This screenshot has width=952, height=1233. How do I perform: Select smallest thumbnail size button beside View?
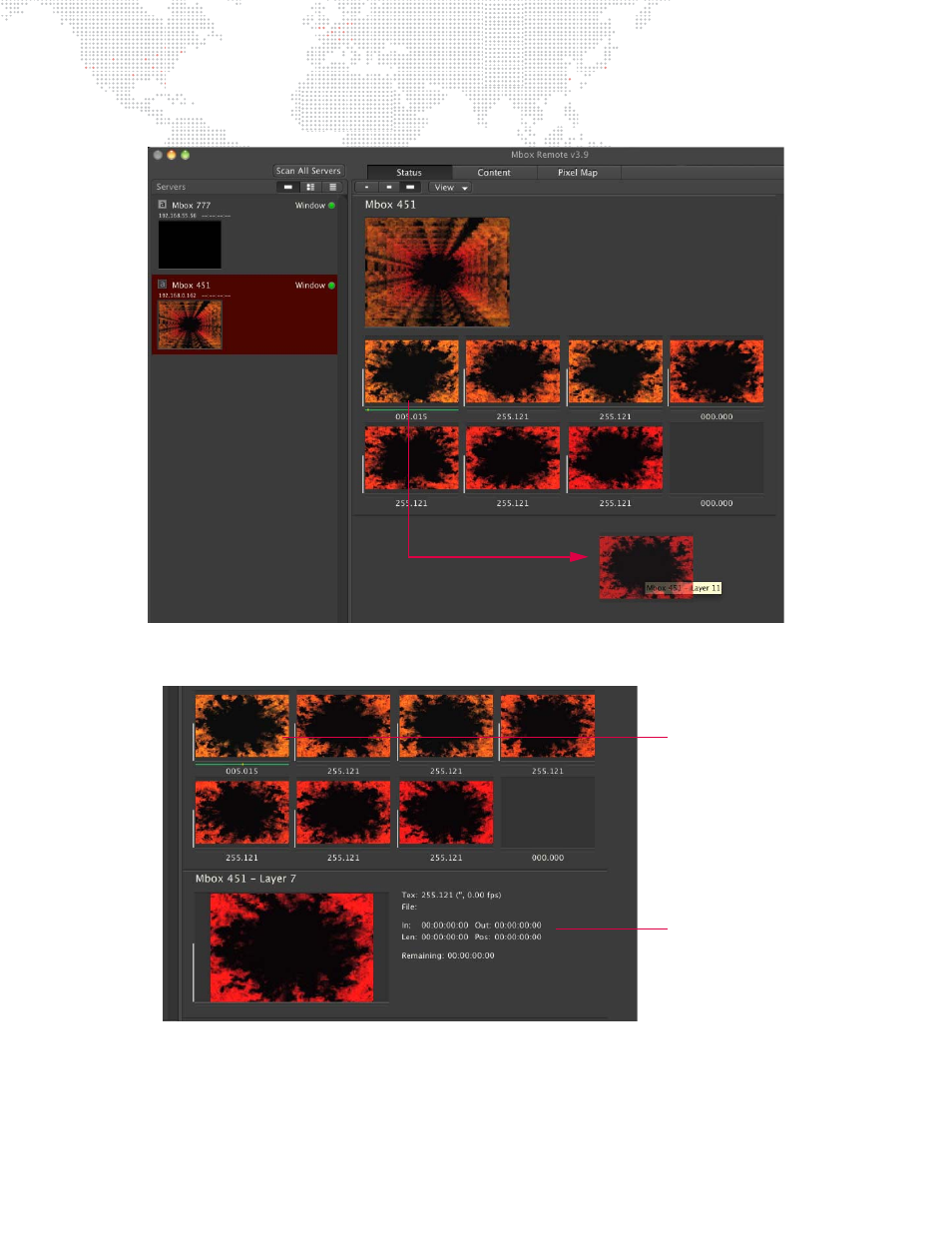[367, 187]
